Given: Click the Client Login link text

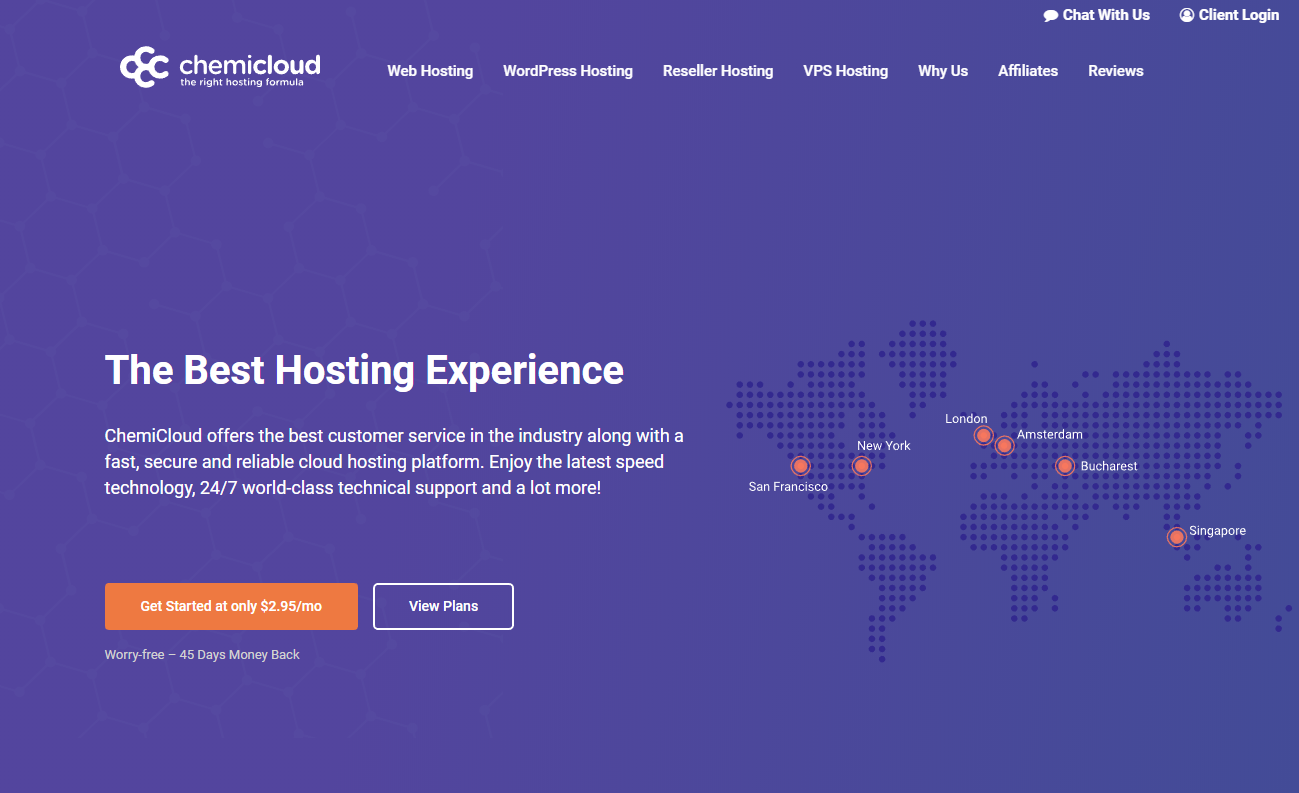Looking at the screenshot, I should coord(1238,15).
